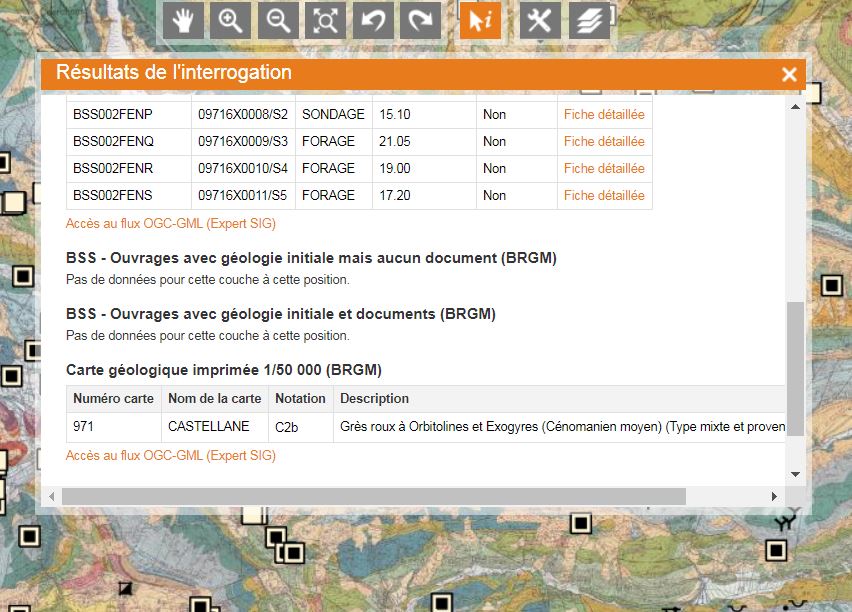Close the Résultats de l'interrogation panel
852x612 pixels.
pyautogui.click(x=789, y=75)
